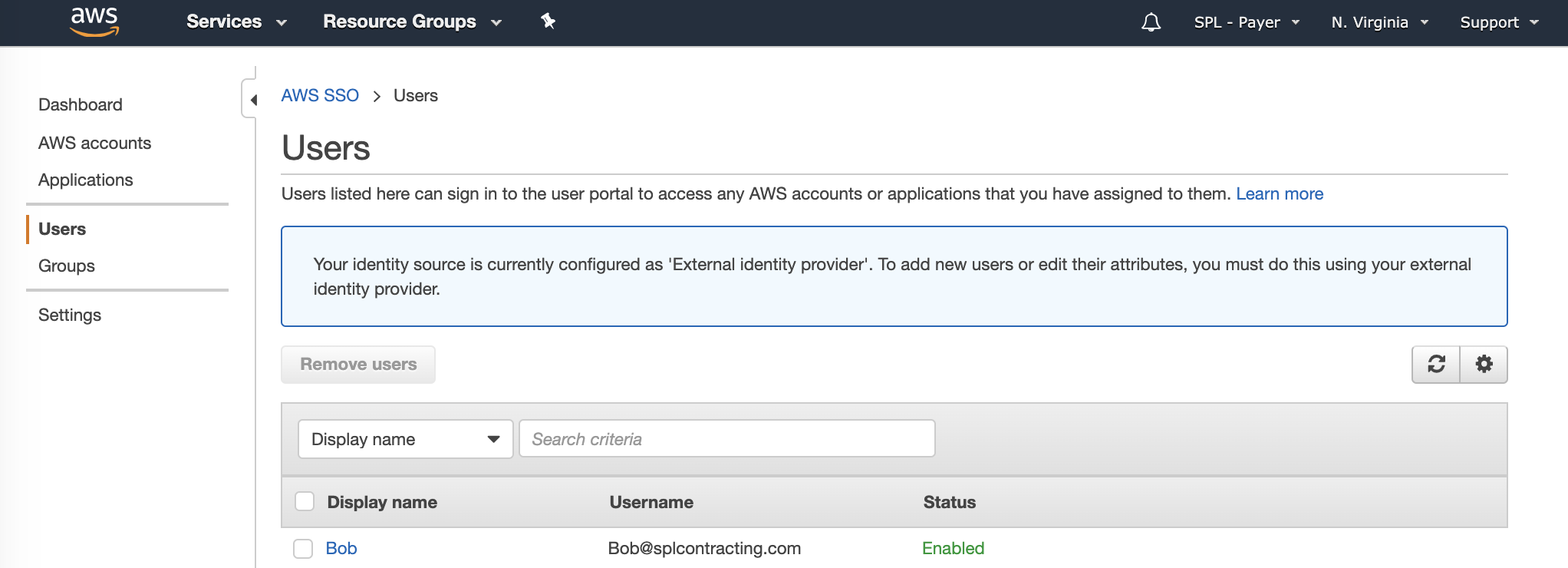This screenshot has width=1568, height=568.
Task: Click the Username column header
Action: tap(651, 502)
